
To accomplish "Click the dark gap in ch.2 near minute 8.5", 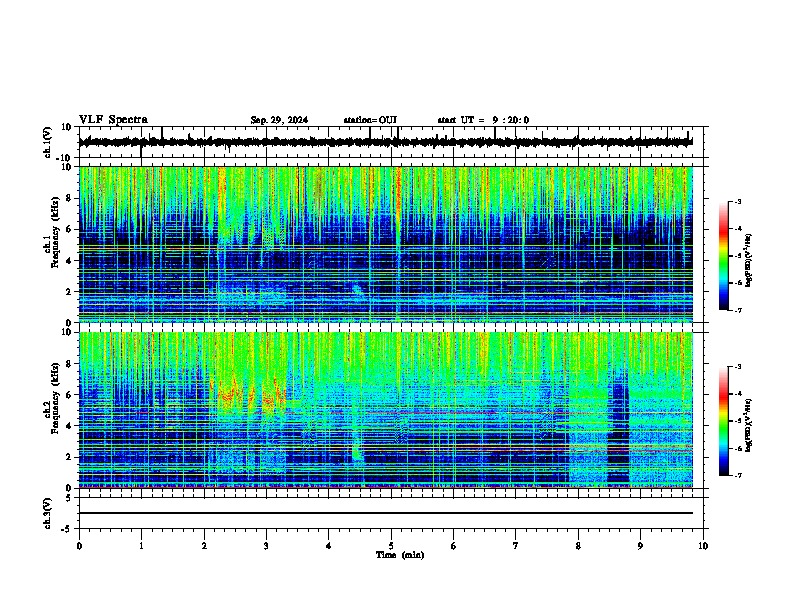I will coord(618,429).
